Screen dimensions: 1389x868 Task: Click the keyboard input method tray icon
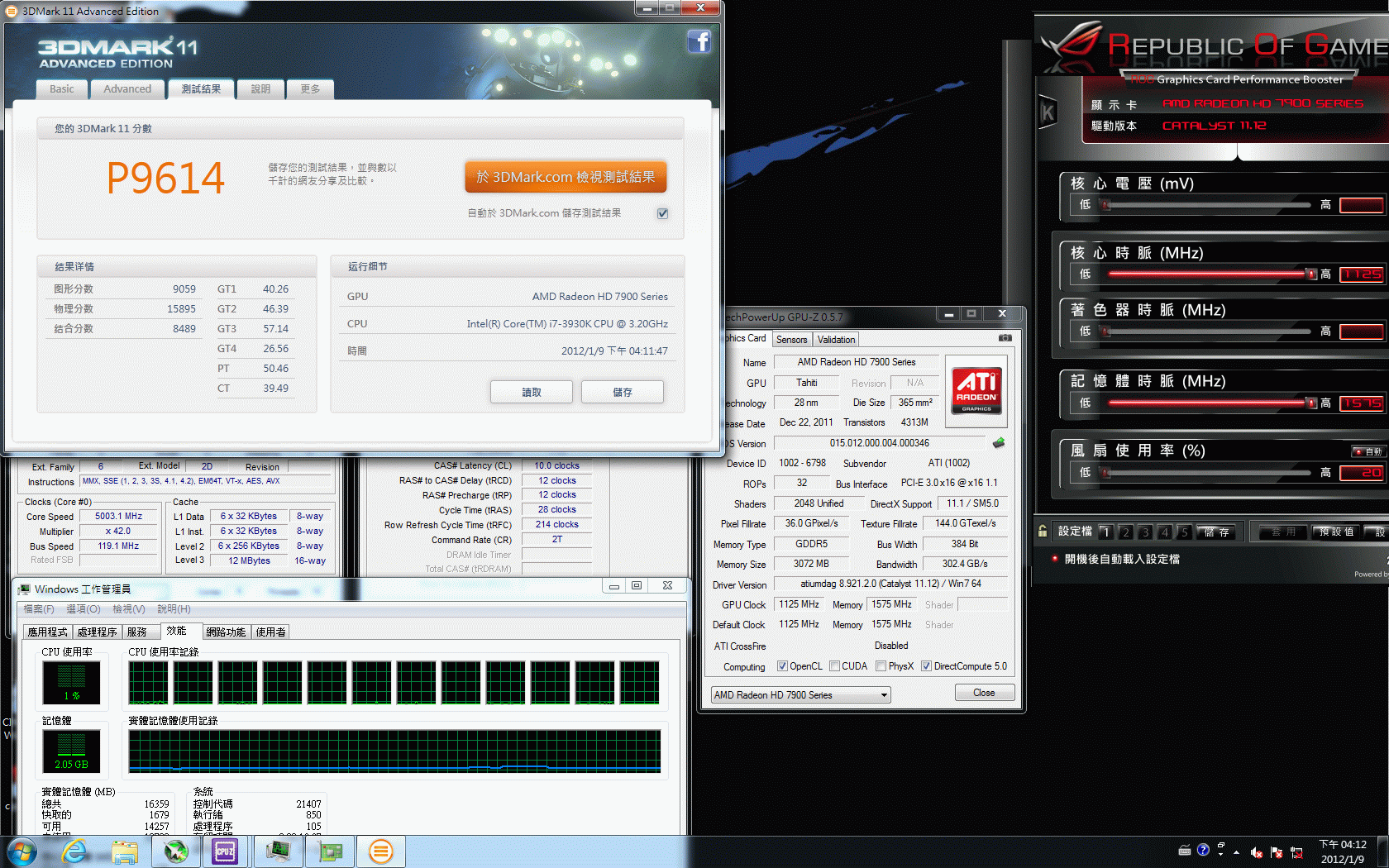(1185, 850)
